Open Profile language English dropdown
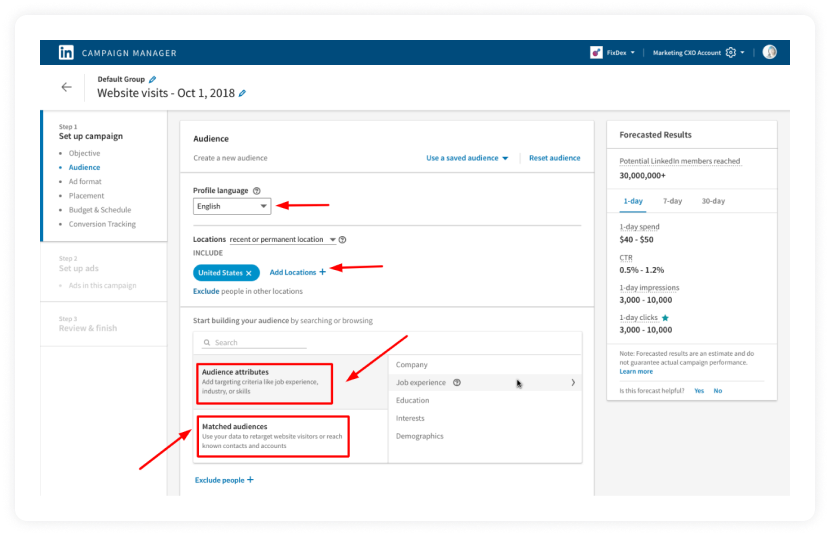This screenshot has height=536, width=830. coord(232,206)
